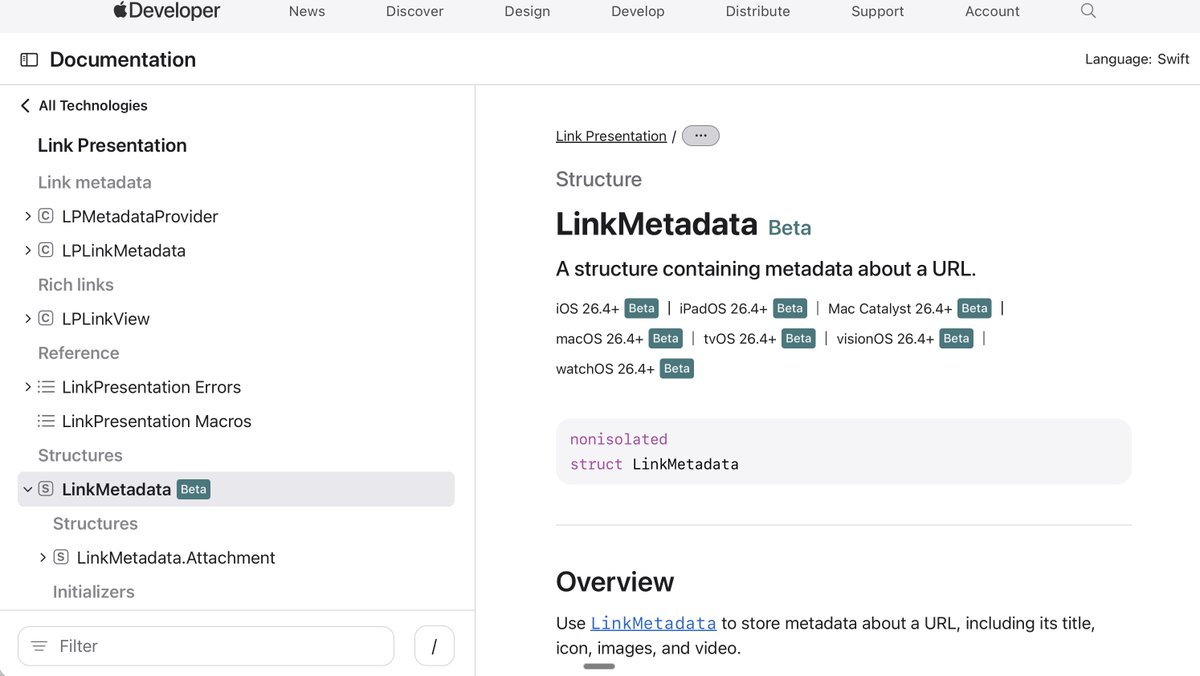This screenshot has width=1200, height=676.
Task: Click the horizontal scroll indicator at page bottom
Action: click(x=599, y=666)
